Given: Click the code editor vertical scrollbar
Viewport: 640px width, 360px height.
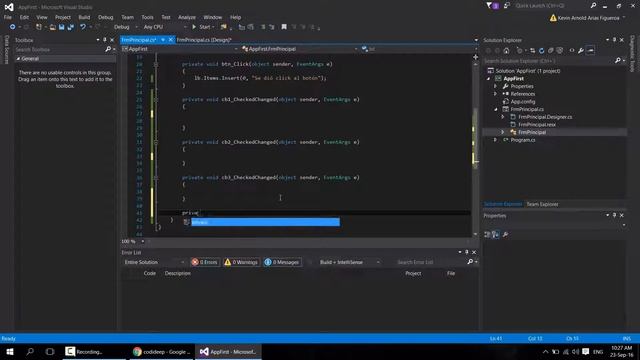Looking at the screenshot, I should coord(476,145).
